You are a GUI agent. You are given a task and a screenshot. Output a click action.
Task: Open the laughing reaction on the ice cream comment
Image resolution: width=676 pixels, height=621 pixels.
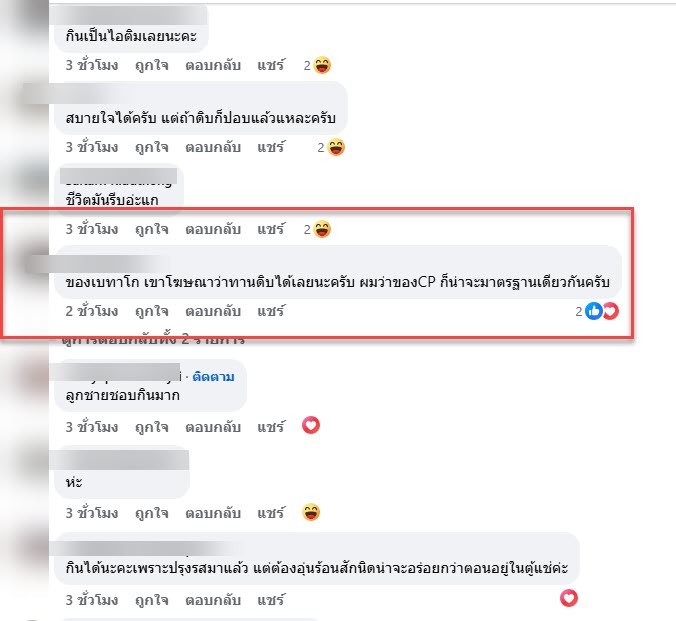[x=322, y=66]
